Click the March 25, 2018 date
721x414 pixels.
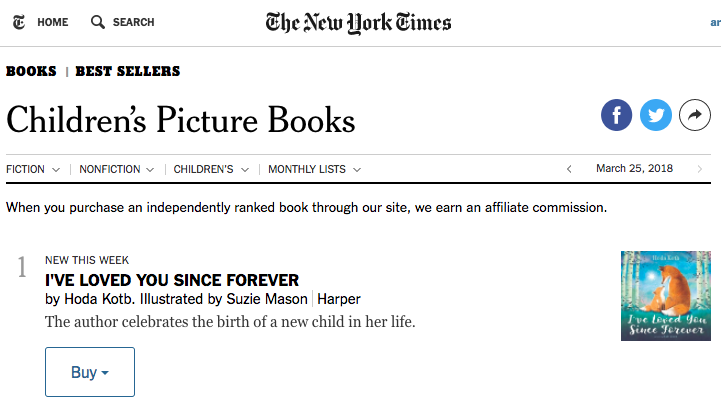634,169
